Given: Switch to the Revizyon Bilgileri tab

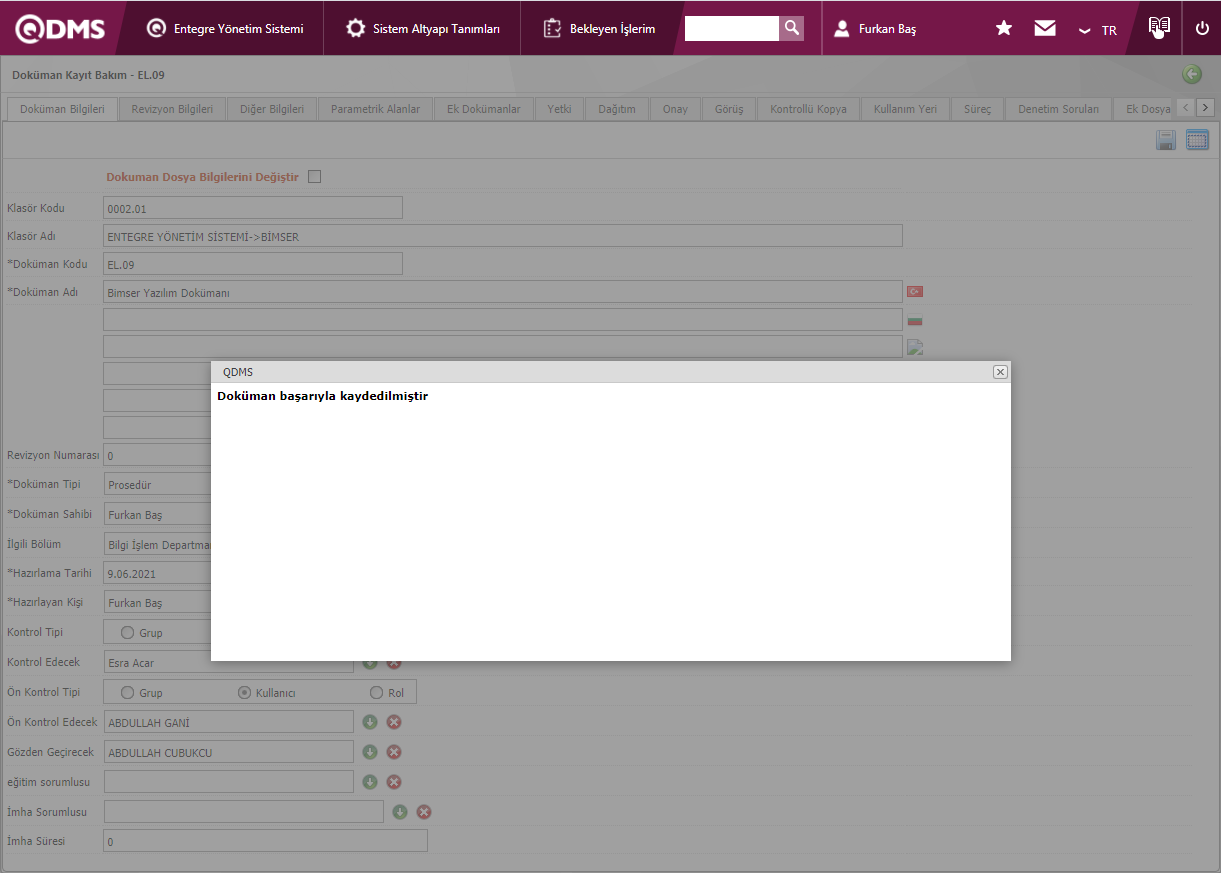Looking at the screenshot, I should pos(172,109).
